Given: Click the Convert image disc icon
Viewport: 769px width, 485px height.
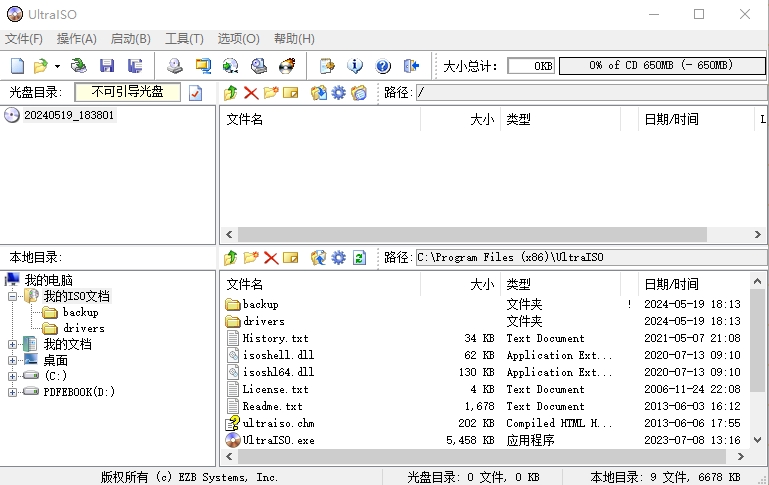Looking at the screenshot, I should point(231,66).
